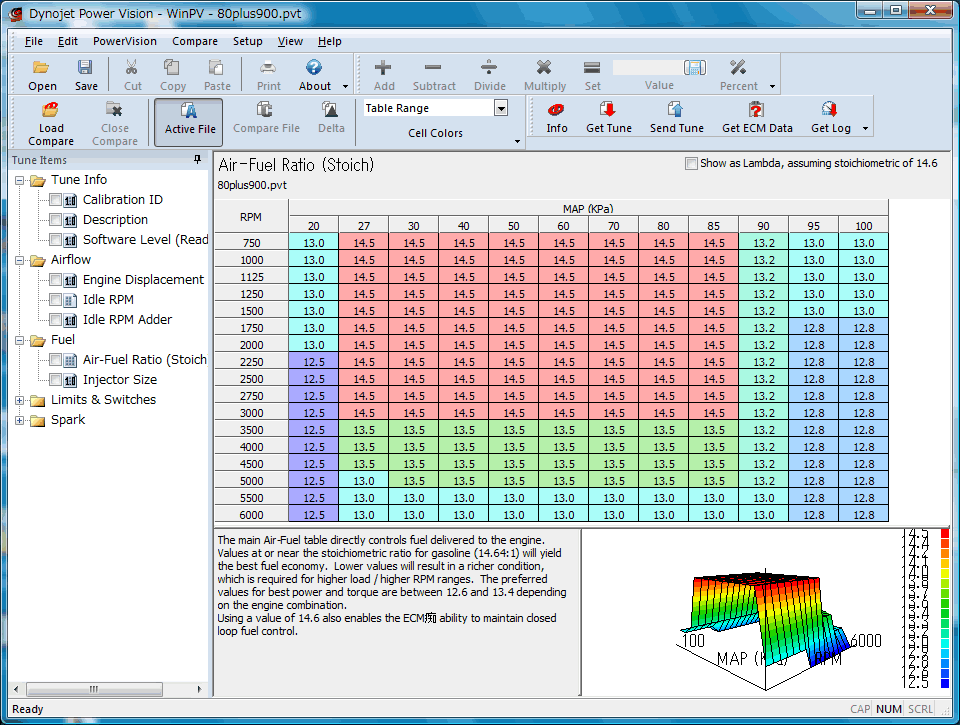Click the Divide math icon
Image resolution: width=960 pixels, height=725 pixels.
point(489,67)
